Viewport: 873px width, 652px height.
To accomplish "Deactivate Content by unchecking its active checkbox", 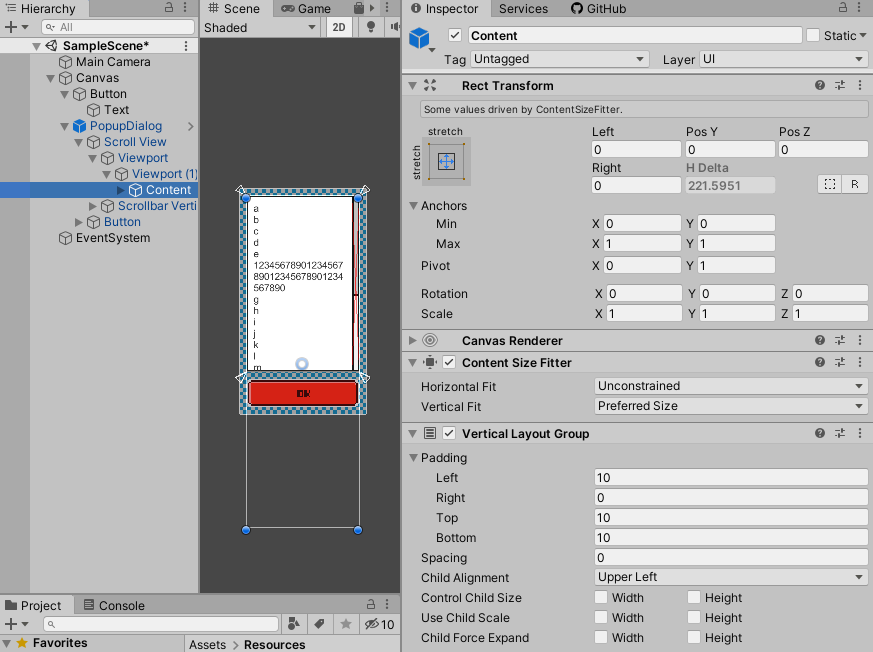I will pyautogui.click(x=453, y=35).
